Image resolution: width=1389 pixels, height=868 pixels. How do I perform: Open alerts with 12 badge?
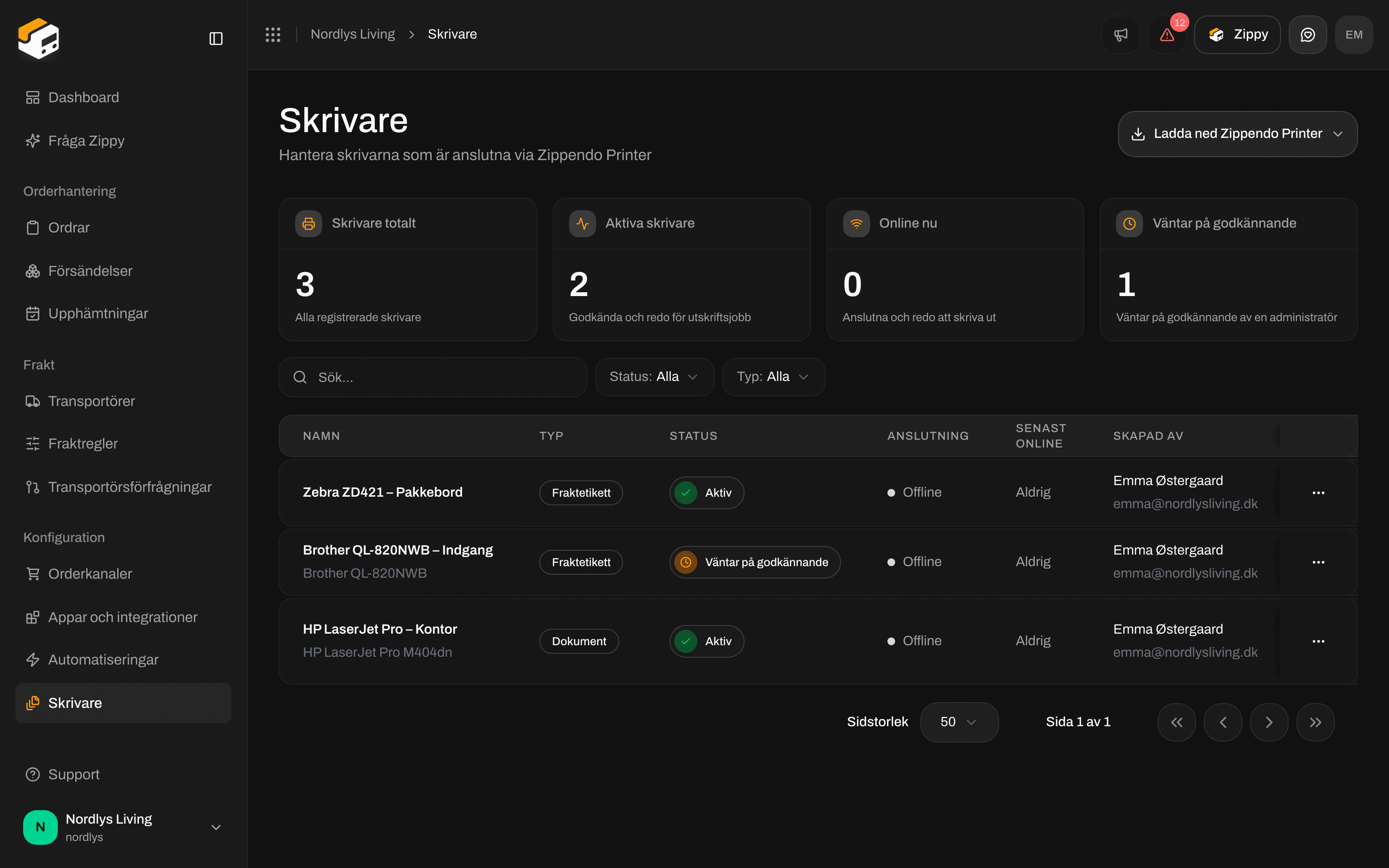point(1167,34)
